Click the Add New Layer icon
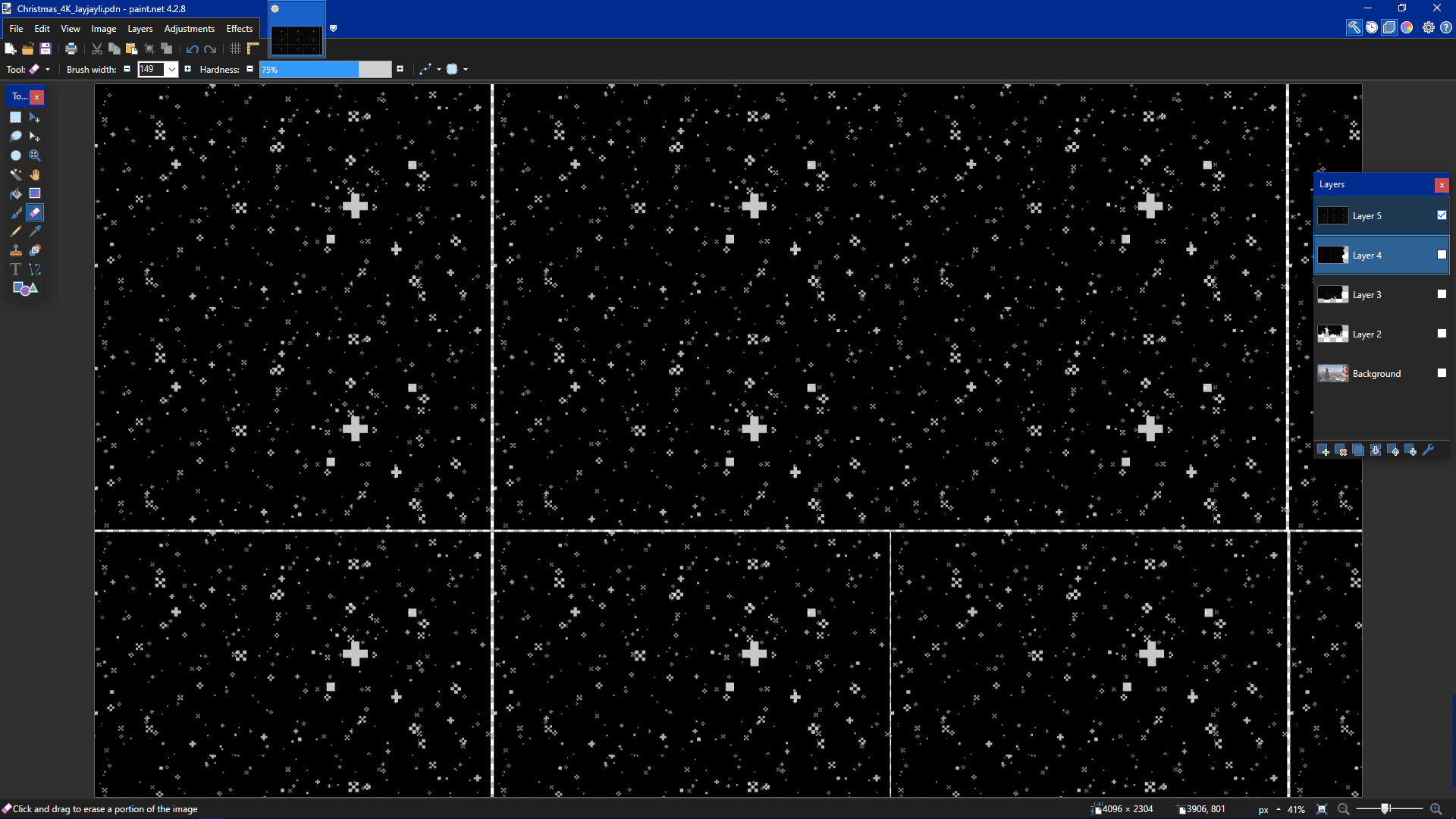The width and height of the screenshot is (1456, 819). 1323,450
